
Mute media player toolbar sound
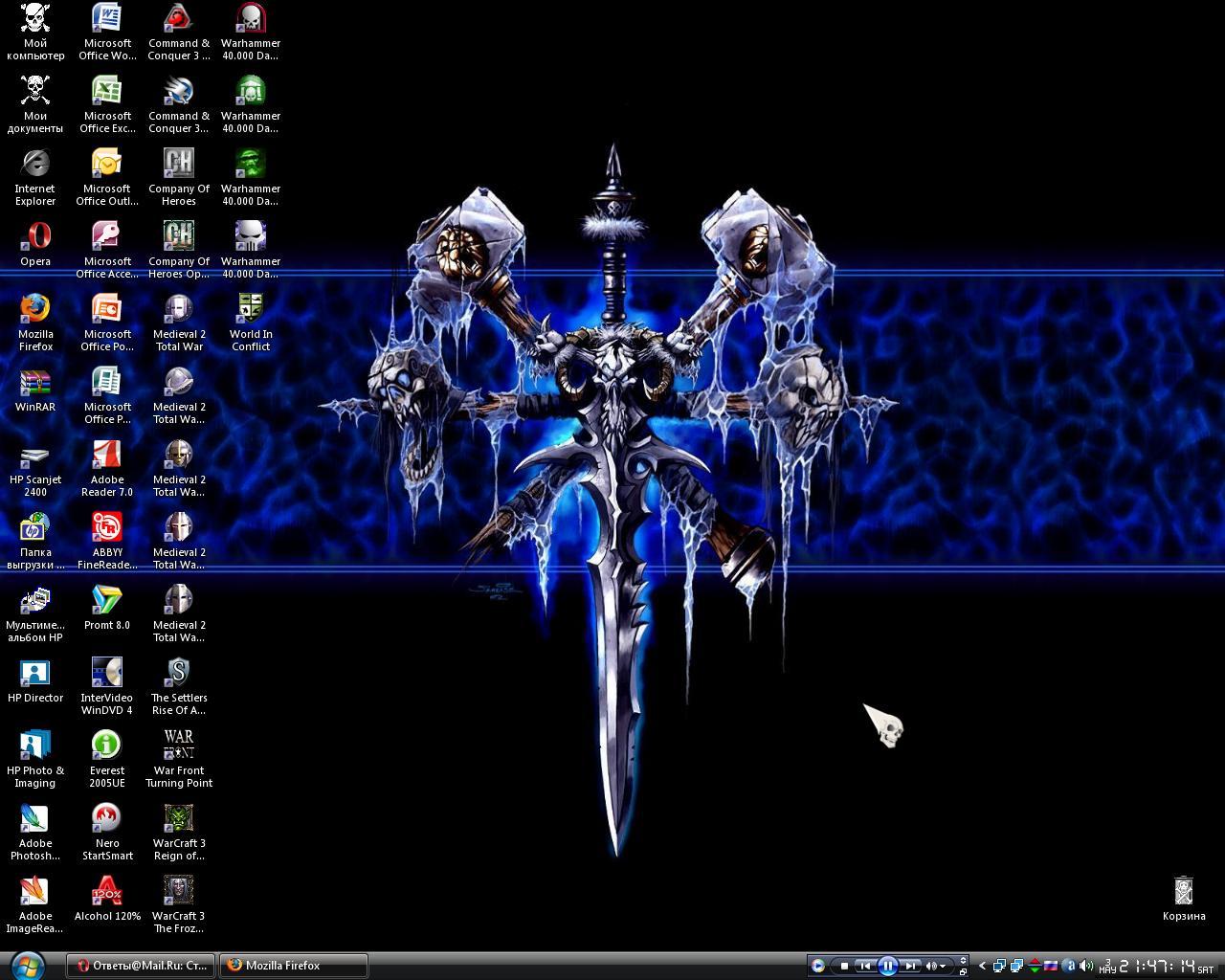930,966
